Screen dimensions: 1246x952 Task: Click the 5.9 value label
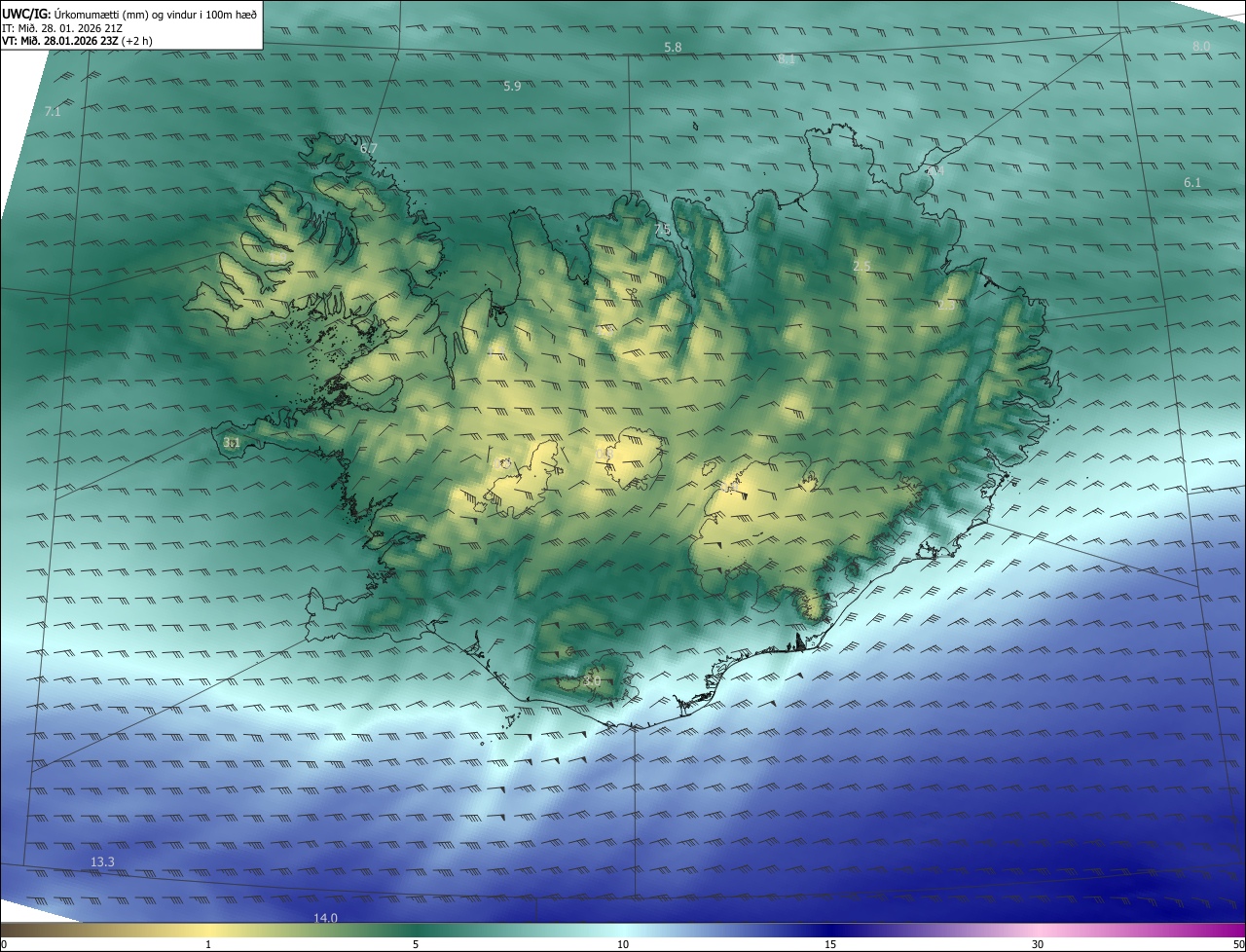(x=512, y=87)
